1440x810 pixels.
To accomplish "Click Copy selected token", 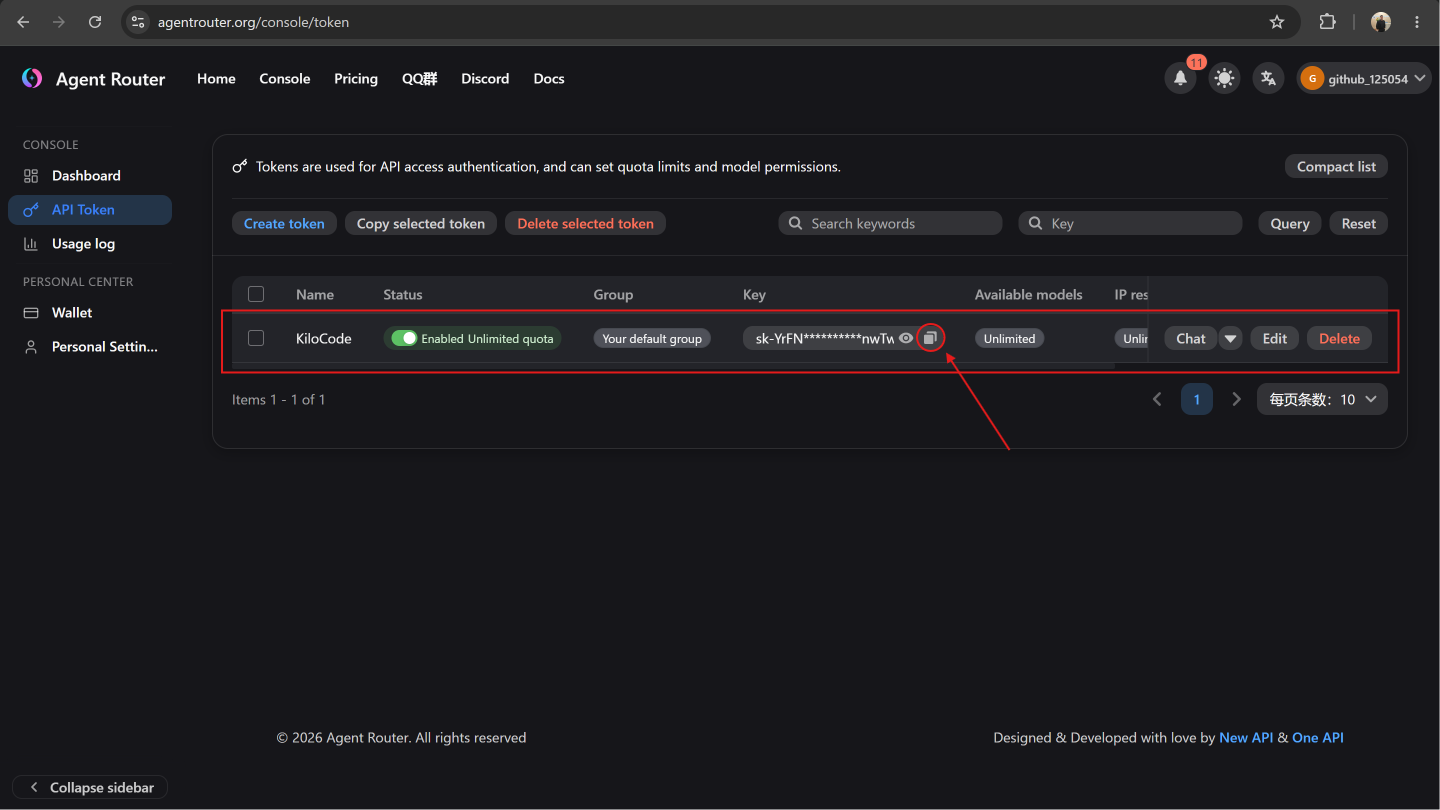I will 421,223.
